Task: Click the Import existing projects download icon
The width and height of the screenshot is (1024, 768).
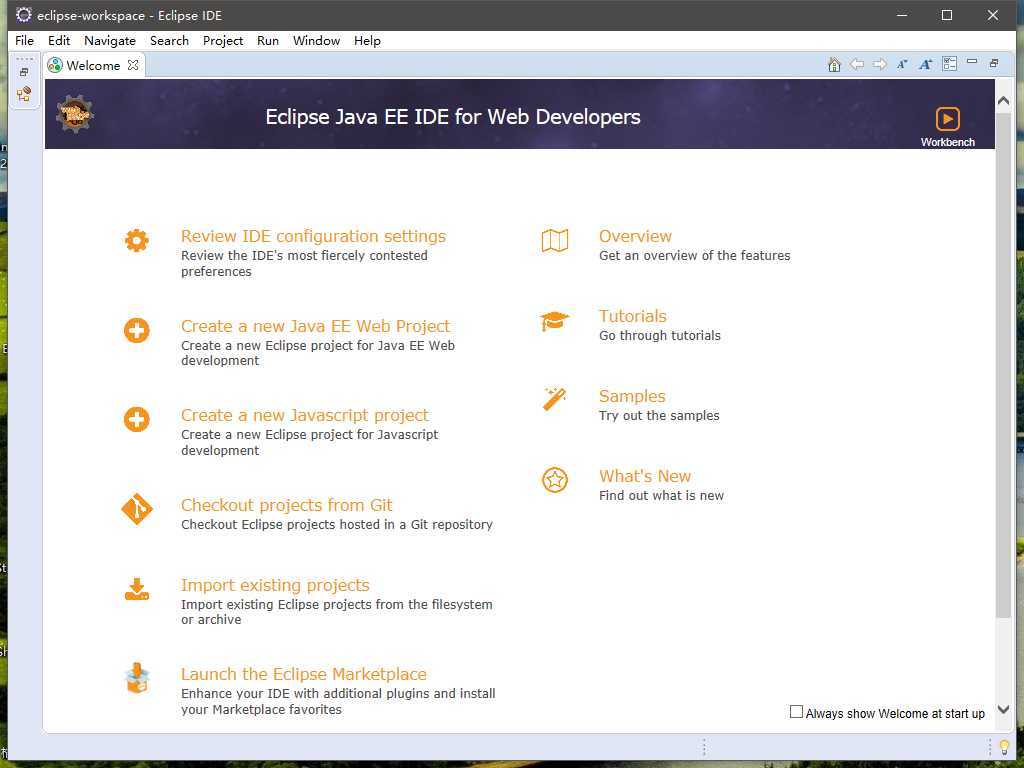Action: tap(136, 589)
